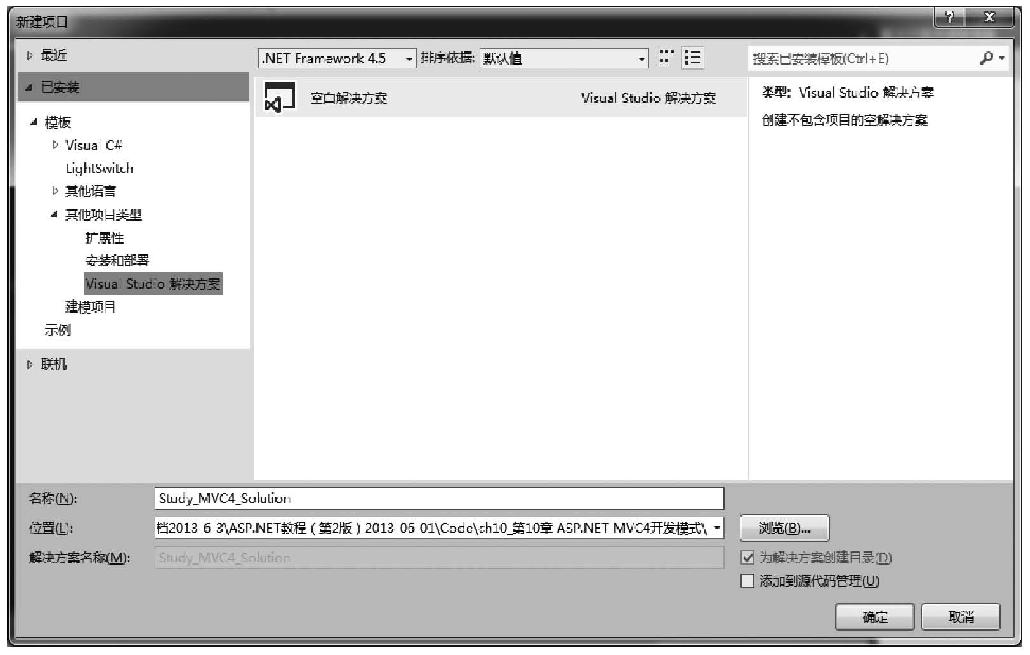1030x655 pixels.
Task: Click the location path text field
Action: tap(432, 528)
